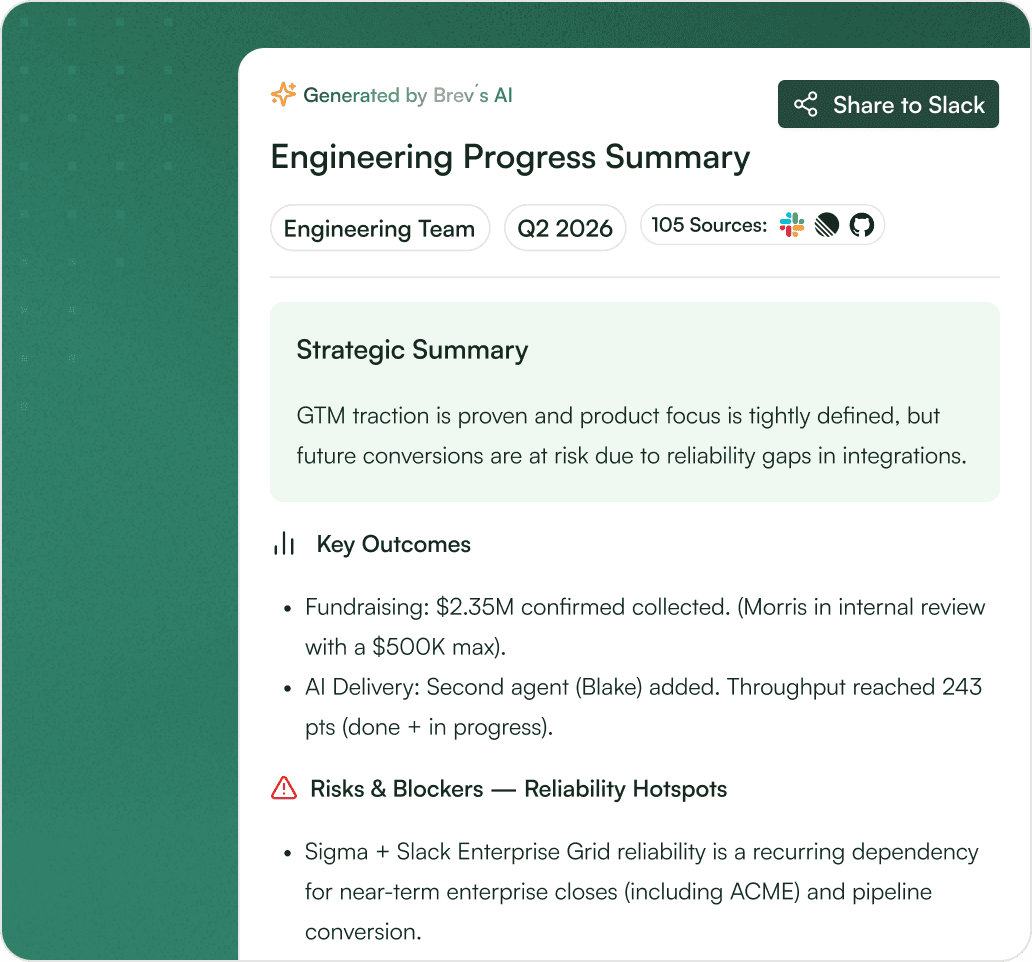Select the AI Delivery bullet item

coord(632,707)
